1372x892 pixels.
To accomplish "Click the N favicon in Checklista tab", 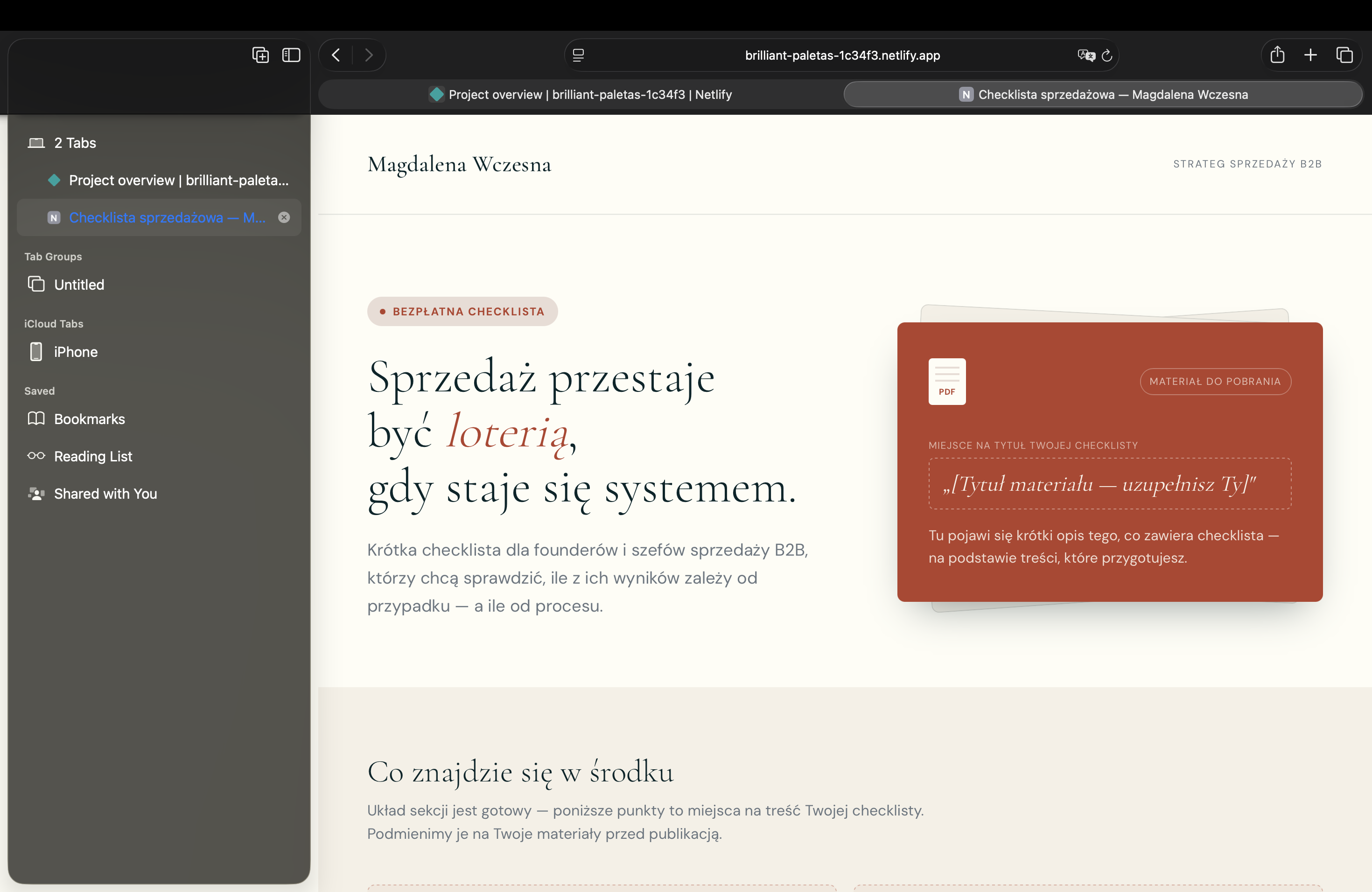I will [966, 95].
